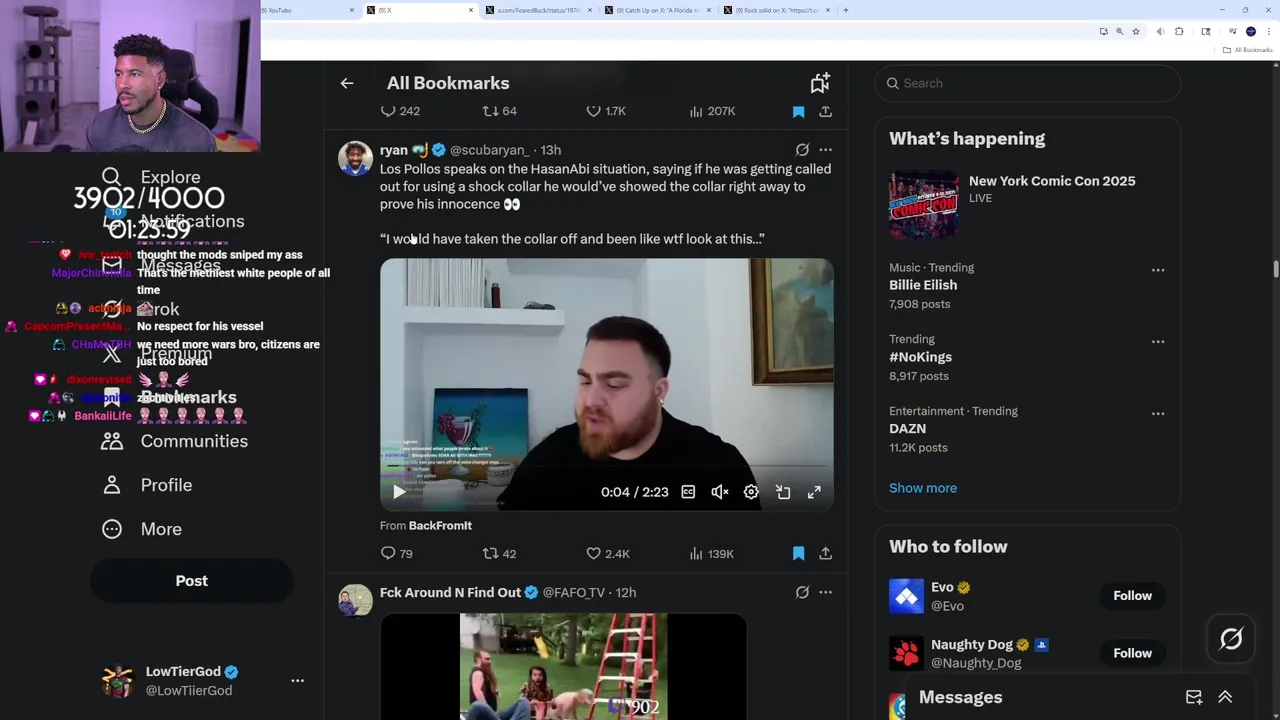The image size is (1280, 720).
Task: Open Profile in the sidebar
Action: point(147,485)
